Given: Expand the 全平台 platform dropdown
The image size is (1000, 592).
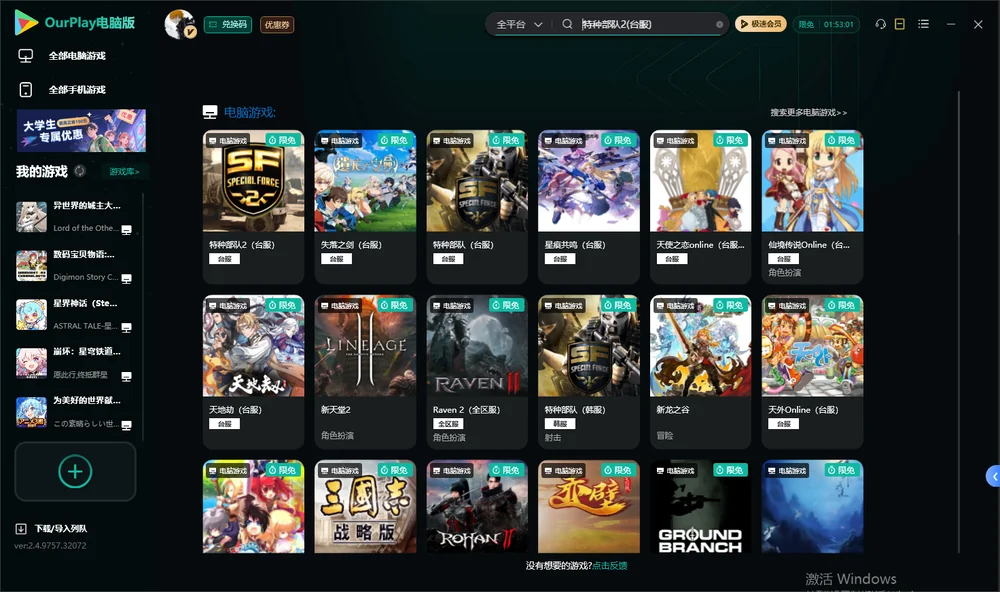Looking at the screenshot, I should (519, 24).
